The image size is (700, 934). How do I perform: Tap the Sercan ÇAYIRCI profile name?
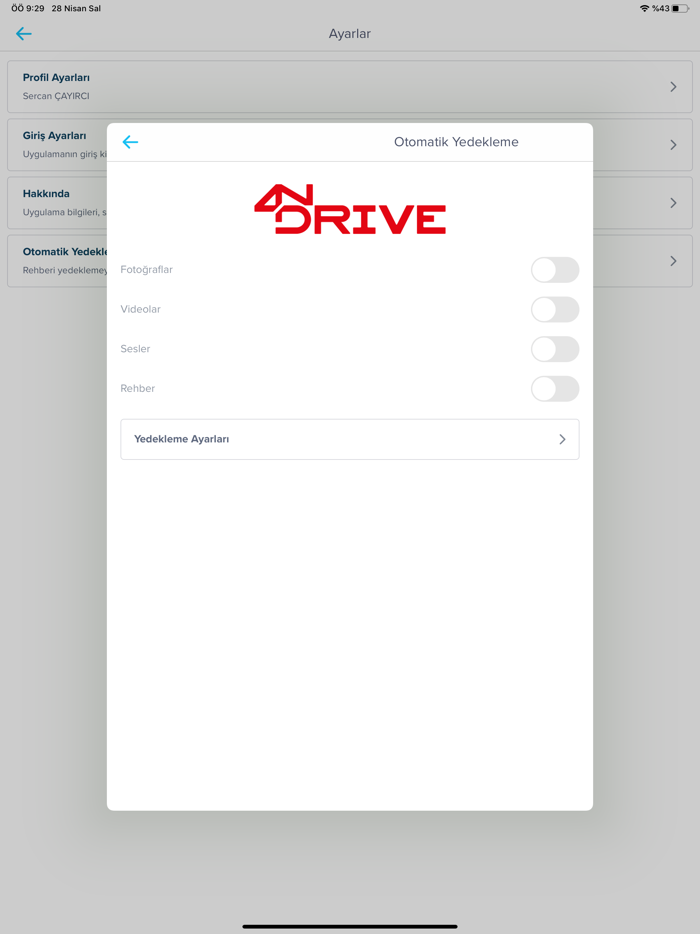click(56, 96)
